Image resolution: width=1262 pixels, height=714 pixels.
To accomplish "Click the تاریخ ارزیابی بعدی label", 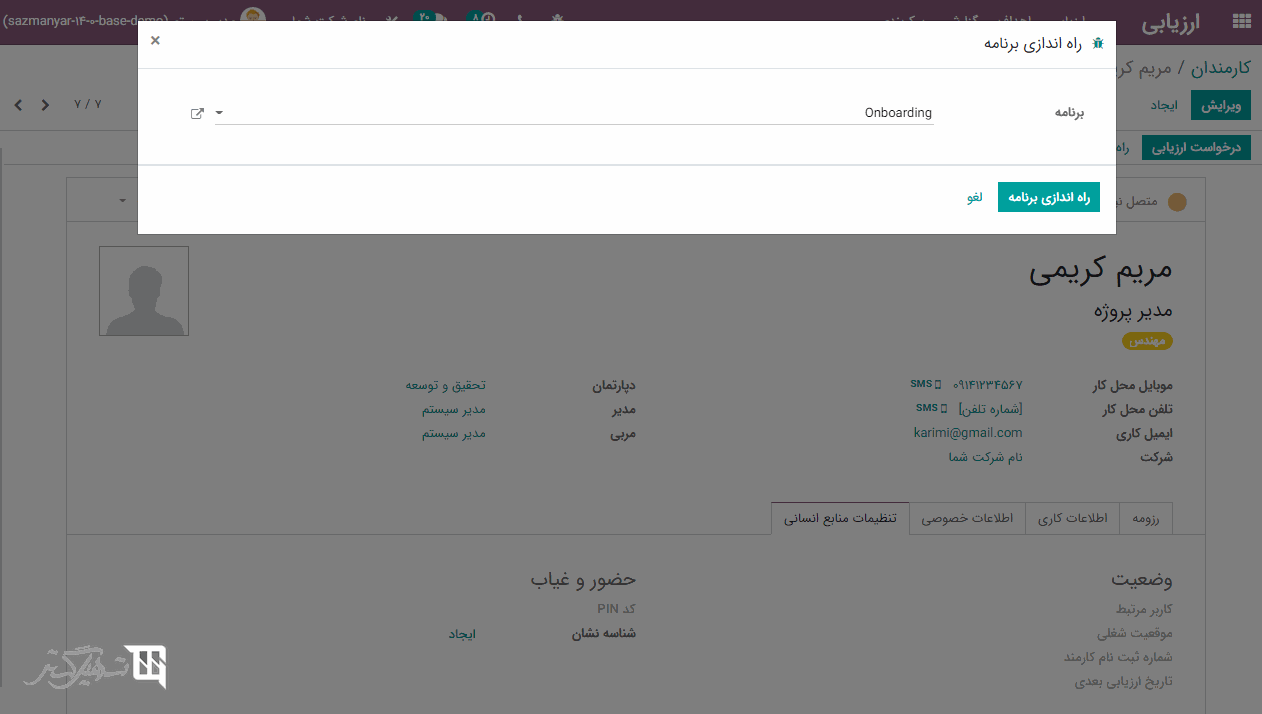I will [1124, 681].
